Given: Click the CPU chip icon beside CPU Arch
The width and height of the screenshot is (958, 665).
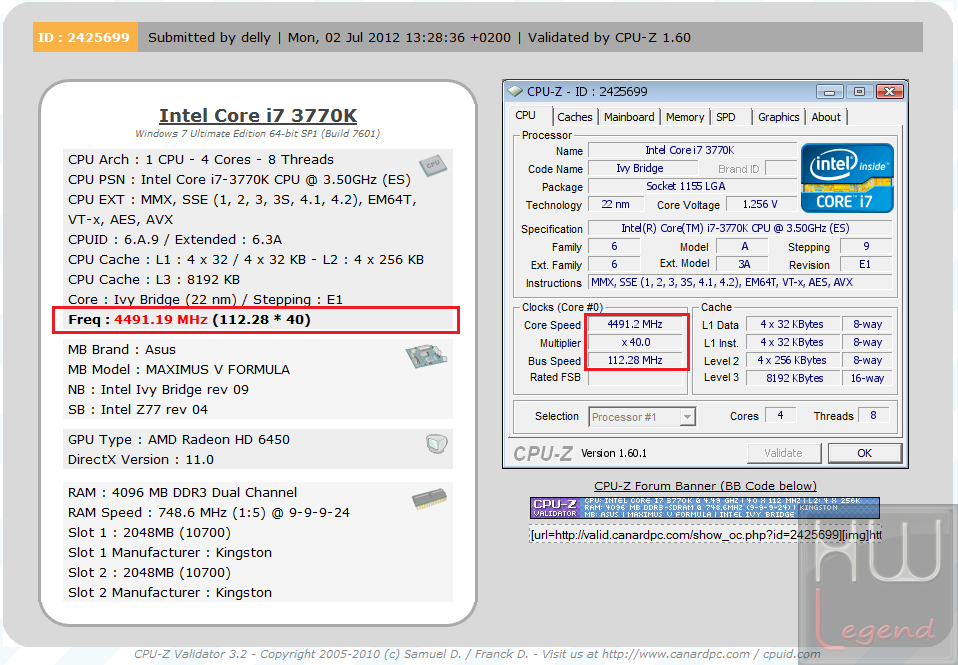Looking at the screenshot, I should 433,165.
